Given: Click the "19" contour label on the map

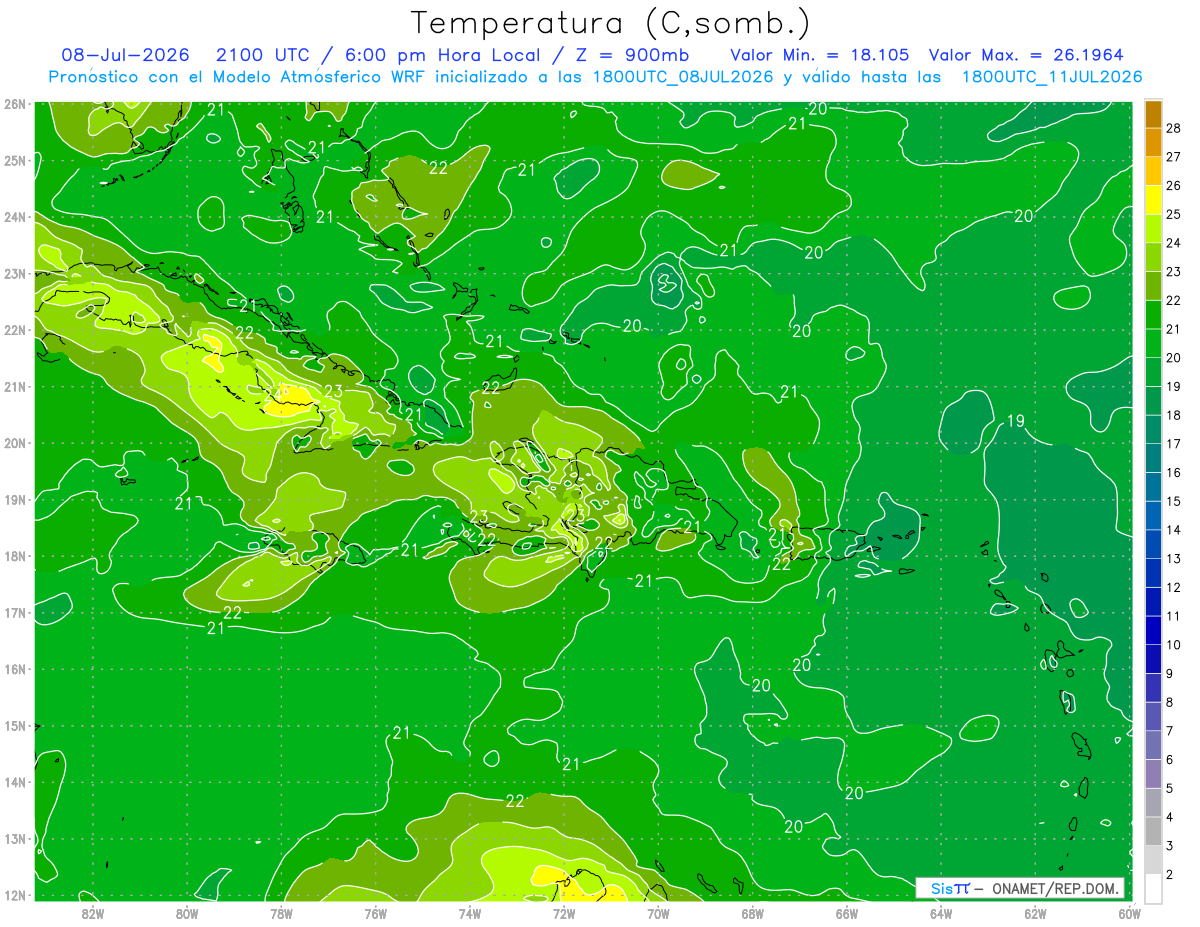Looking at the screenshot, I should pyautogui.click(x=1016, y=420).
